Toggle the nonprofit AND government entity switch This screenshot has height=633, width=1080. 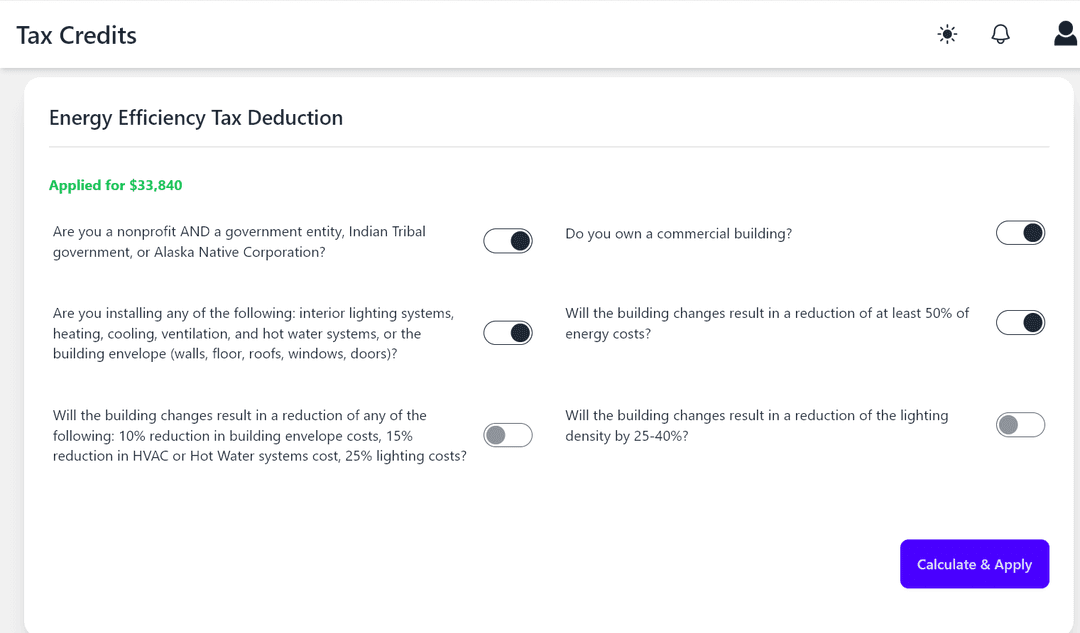click(508, 241)
